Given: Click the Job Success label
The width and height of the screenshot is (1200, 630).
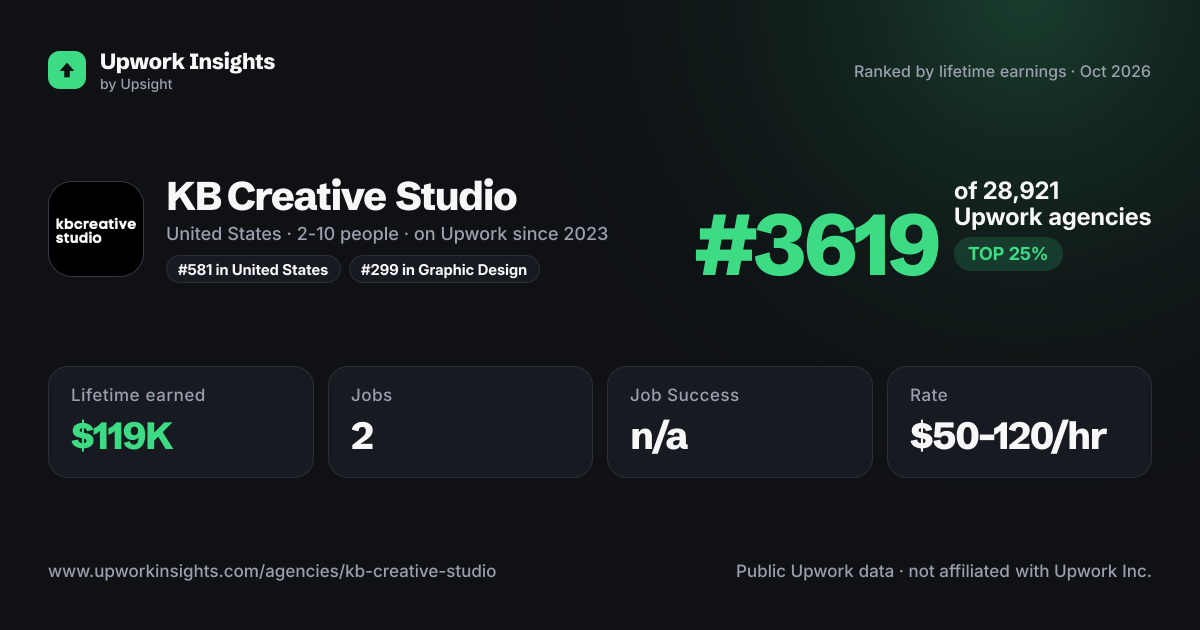Looking at the screenshot, I should pyautogui.click(x=685, y=395).
